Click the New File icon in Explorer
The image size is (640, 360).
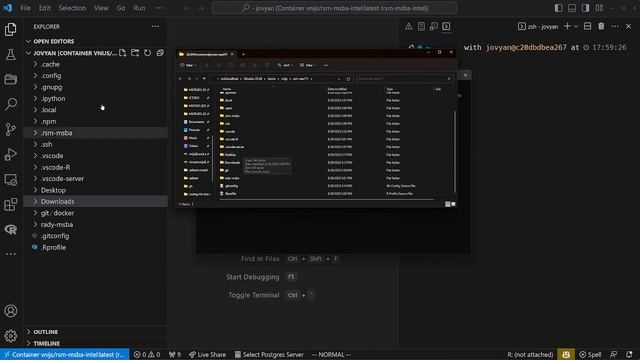pos(122,53)
